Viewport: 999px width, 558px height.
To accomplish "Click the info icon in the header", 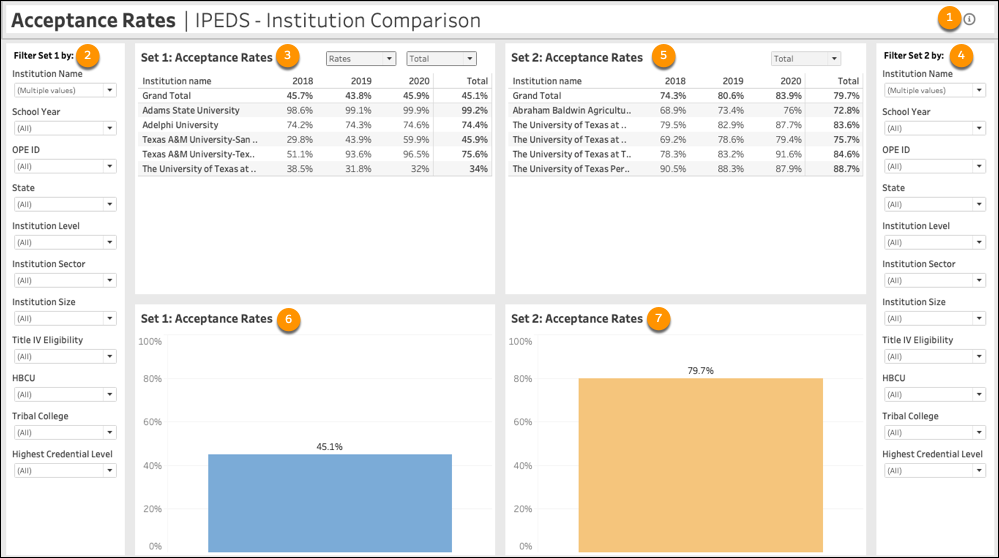I will [969, 19].
